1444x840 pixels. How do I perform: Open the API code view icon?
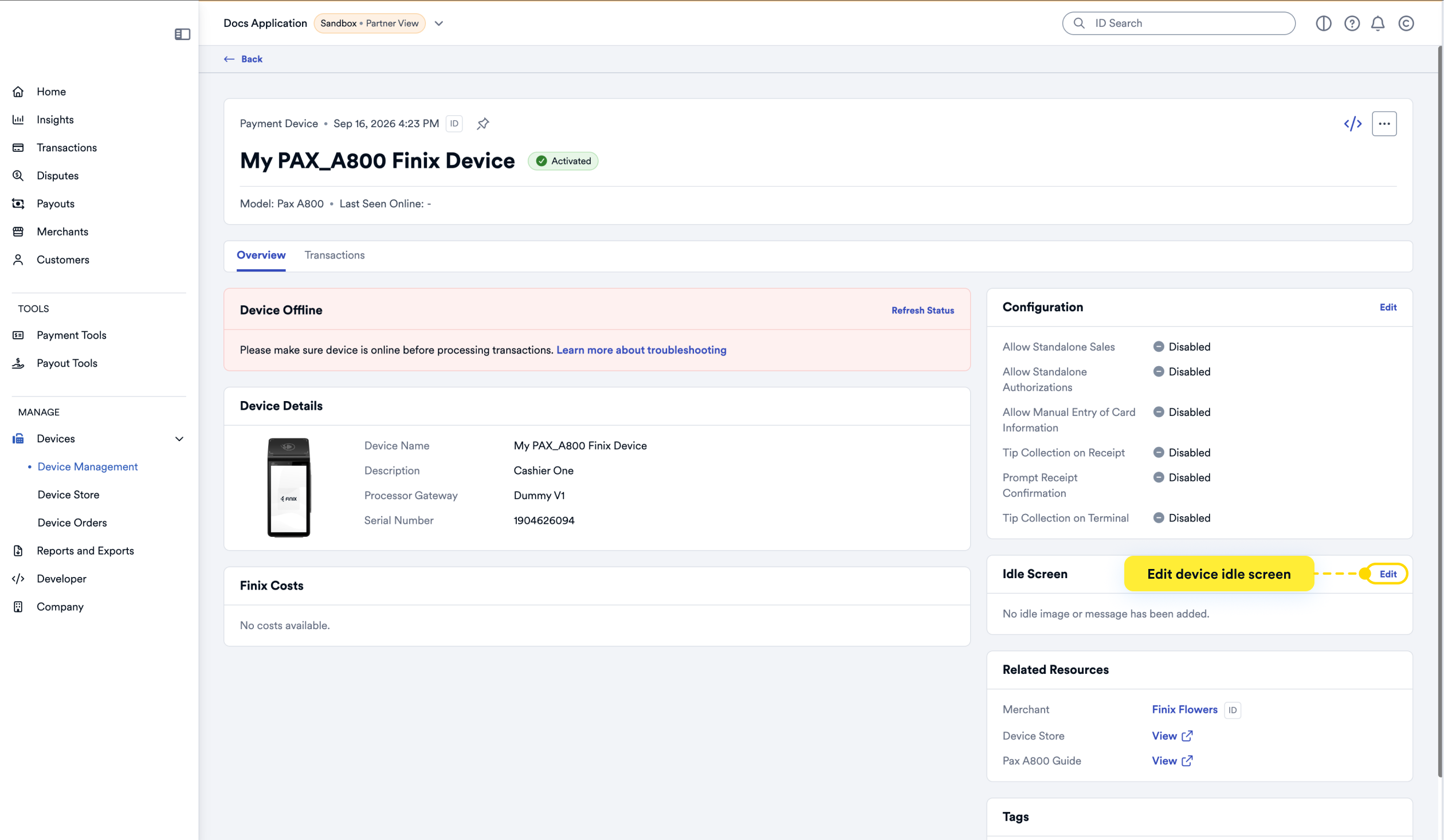coord(1353,124)
